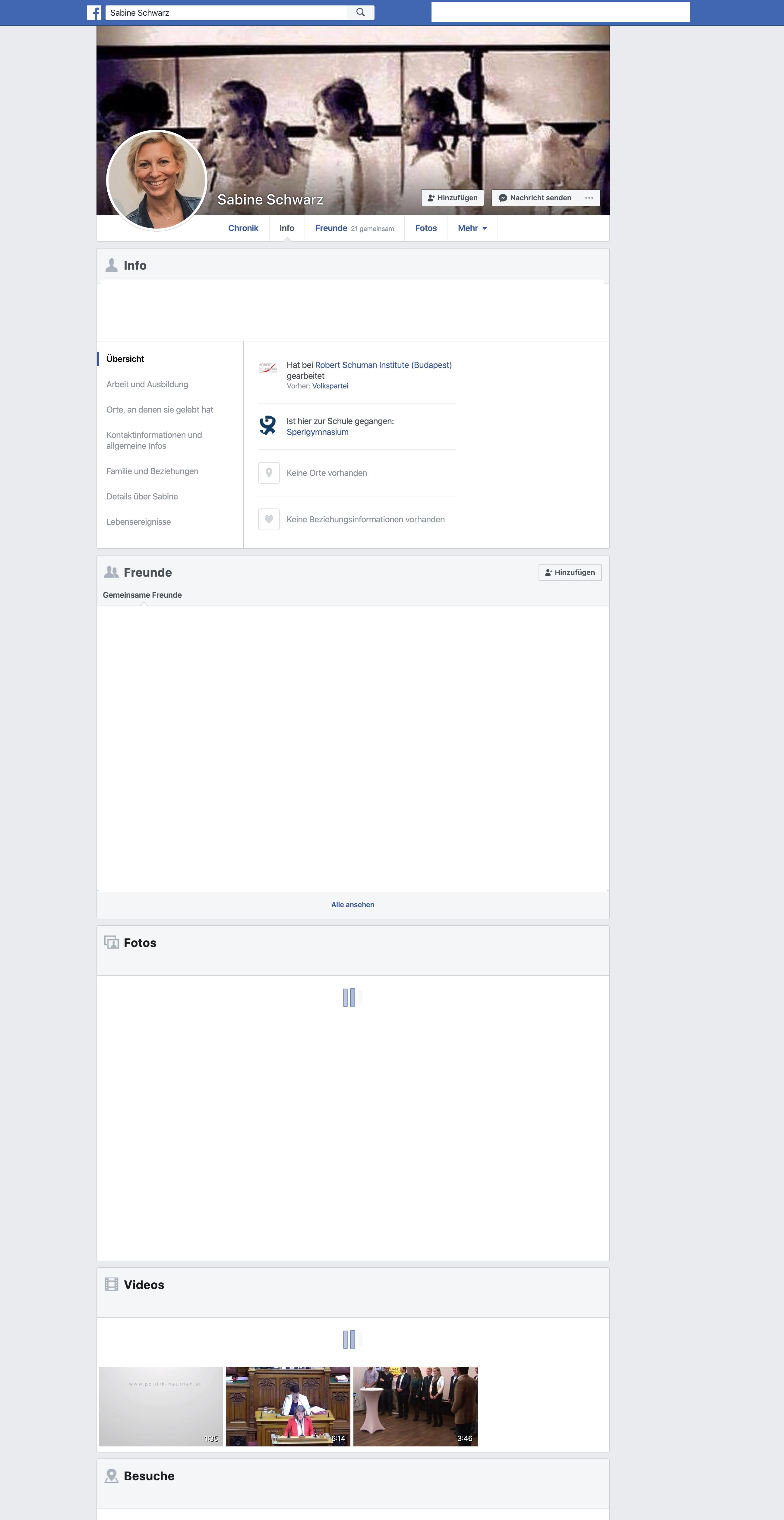The height and width of the screenshot is (1520, 784).
Task: Click Hinzufügen button on cover photo
Action: [x=453, y=198]
